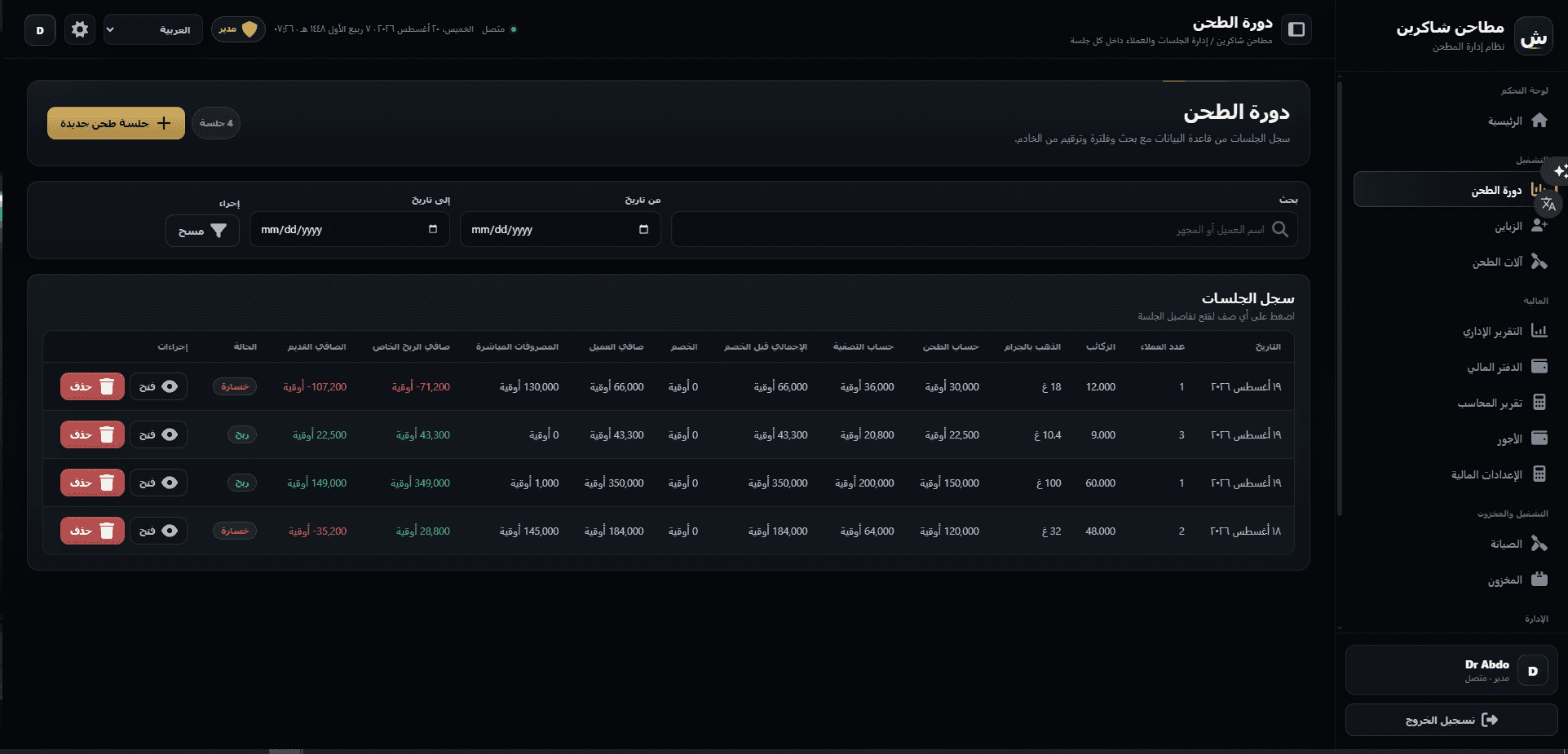Click the الصيانة maintenance tools icon
The width and height of the screenshot is (1568, 754).
tap(1539, 544)
